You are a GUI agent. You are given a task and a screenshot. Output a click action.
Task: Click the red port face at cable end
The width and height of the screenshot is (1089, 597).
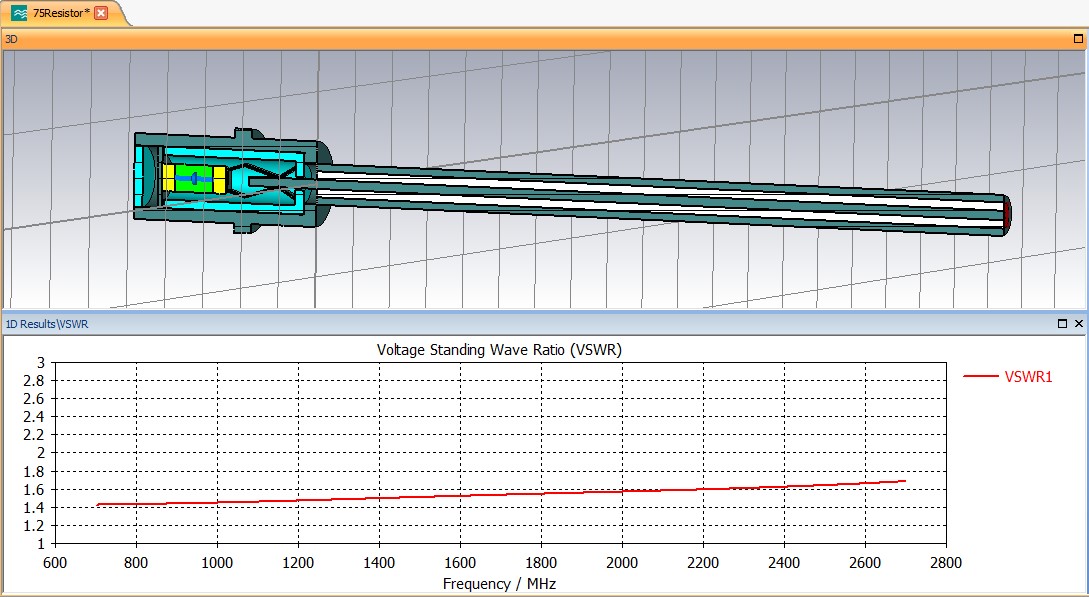point(1006,215)
